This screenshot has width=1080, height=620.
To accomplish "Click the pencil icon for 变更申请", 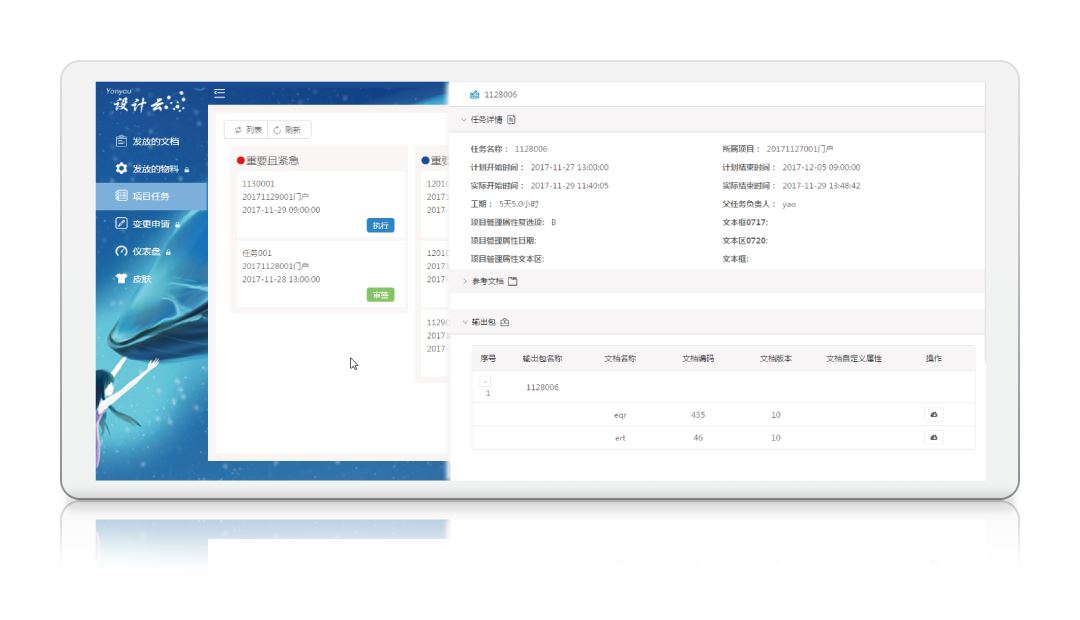I will click(x=122, y=224).
